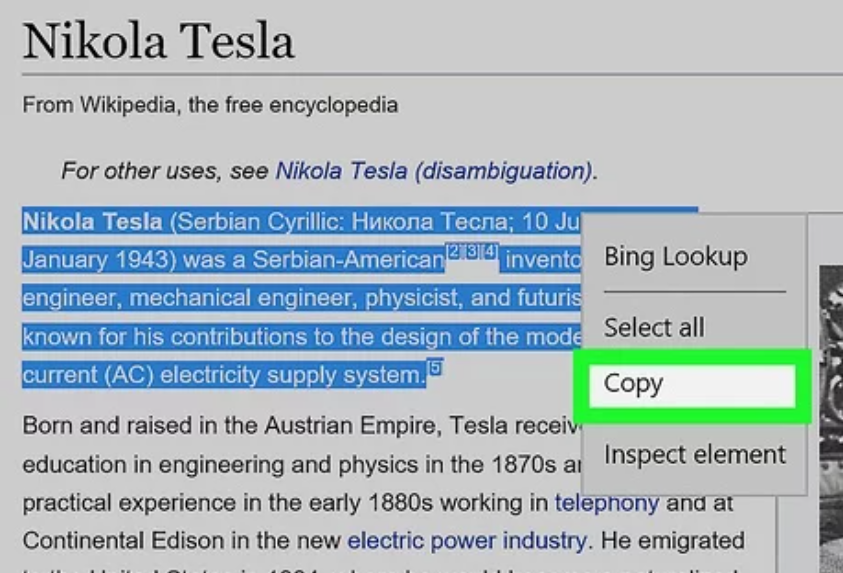The height and width of the screenshot is (573, 843).
Task: Click the bold Nikola Tesla in highlighted text
Action: pyautogui.click(x=92, y=222)
